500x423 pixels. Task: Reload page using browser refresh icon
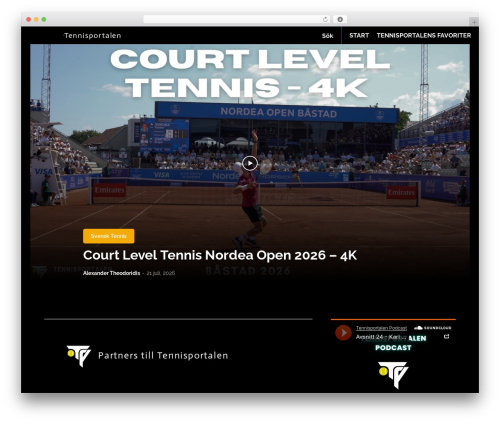325,19
